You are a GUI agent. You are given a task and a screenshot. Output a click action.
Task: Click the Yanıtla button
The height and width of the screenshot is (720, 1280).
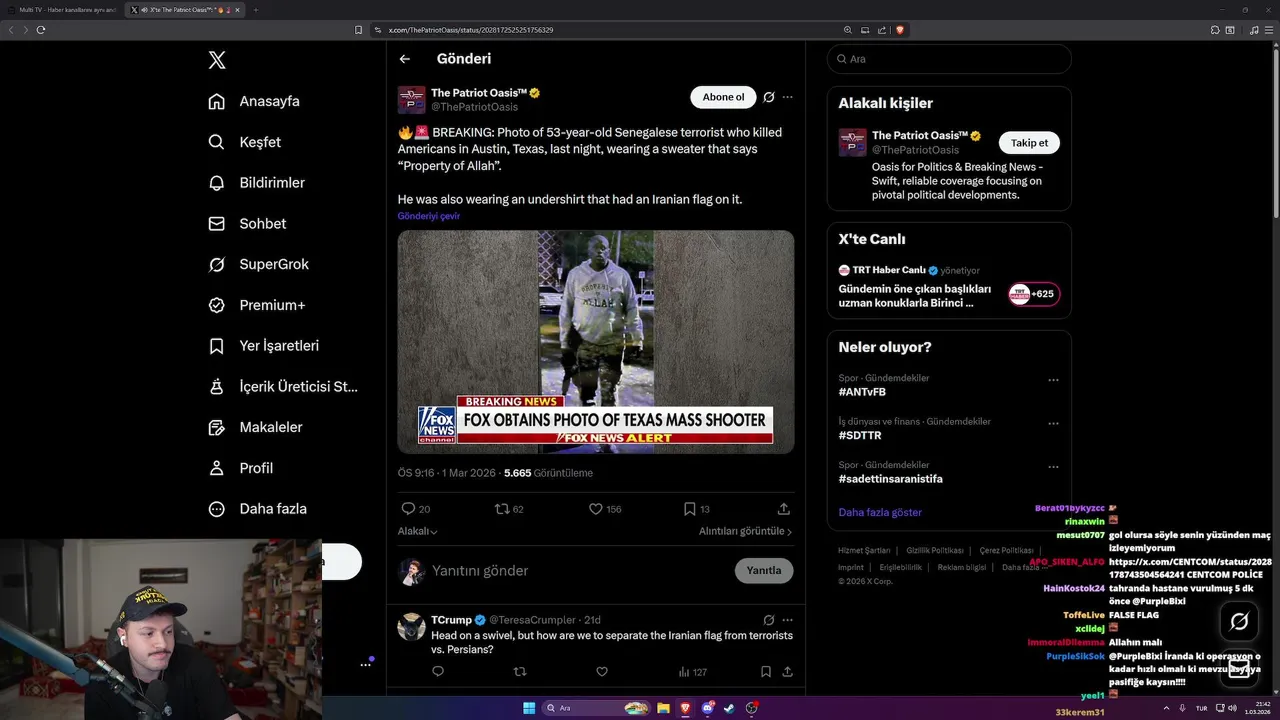coord(764,571)
